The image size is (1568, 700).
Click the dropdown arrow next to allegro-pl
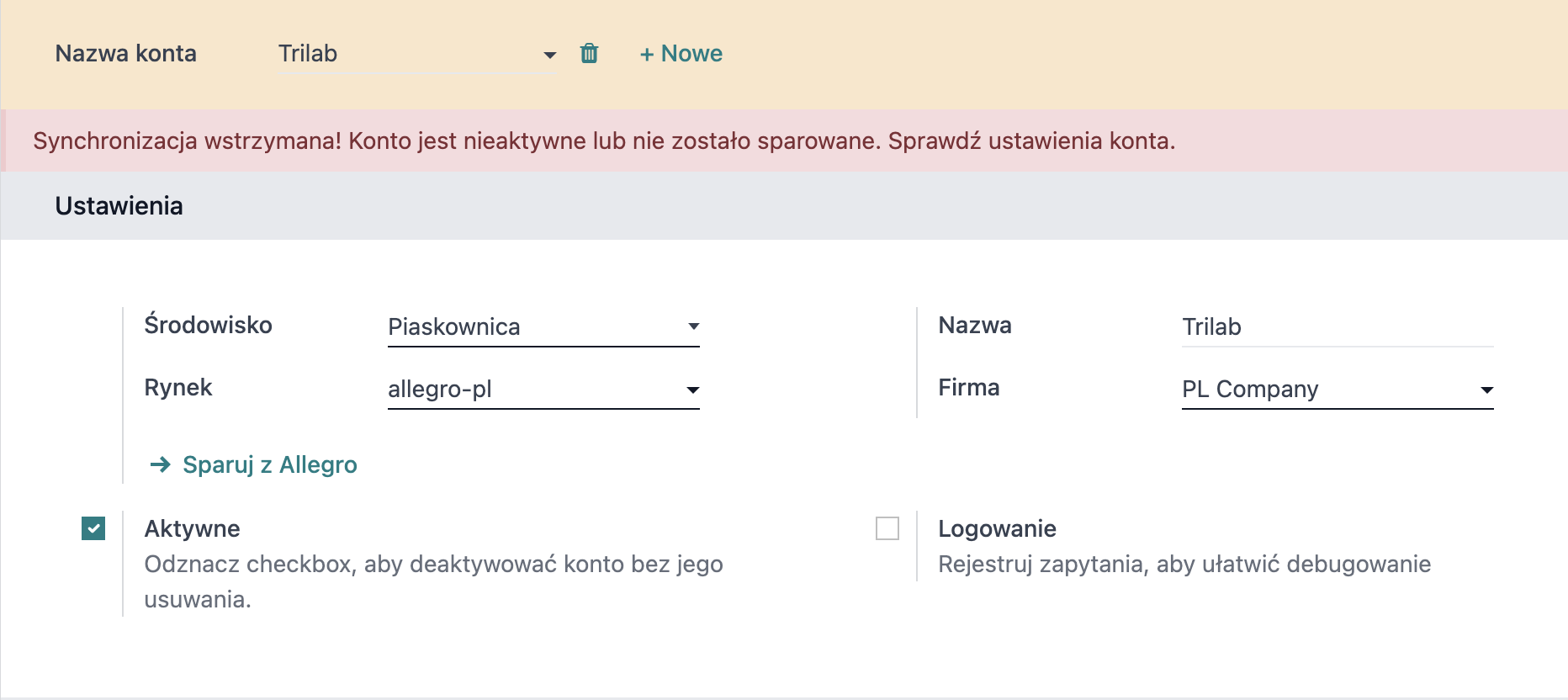coord(693,390)
